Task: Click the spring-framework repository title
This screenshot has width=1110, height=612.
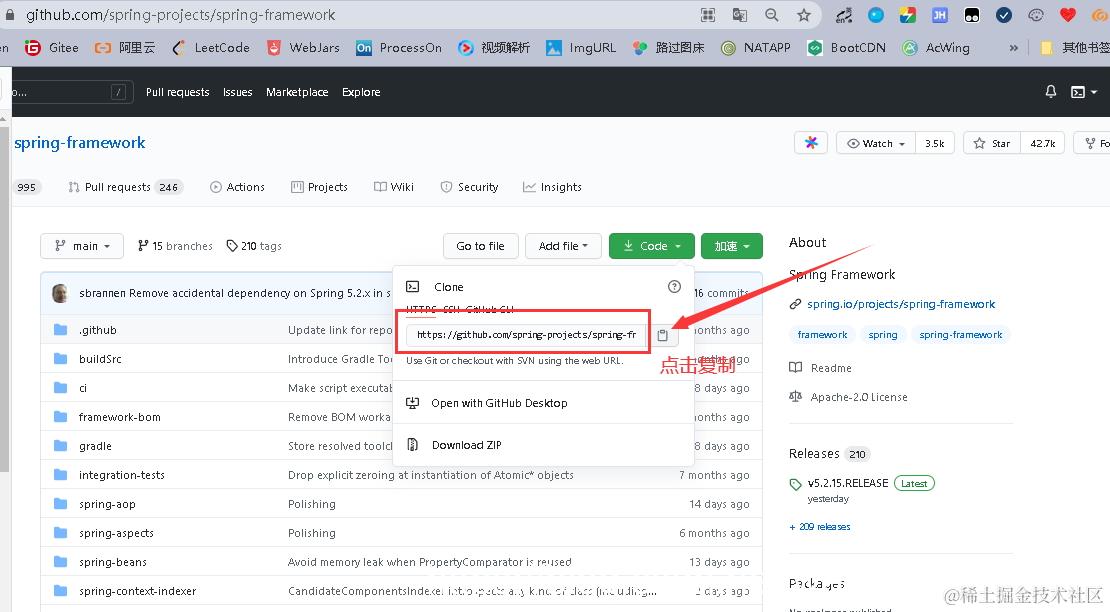Action: (x=79, y=142)
